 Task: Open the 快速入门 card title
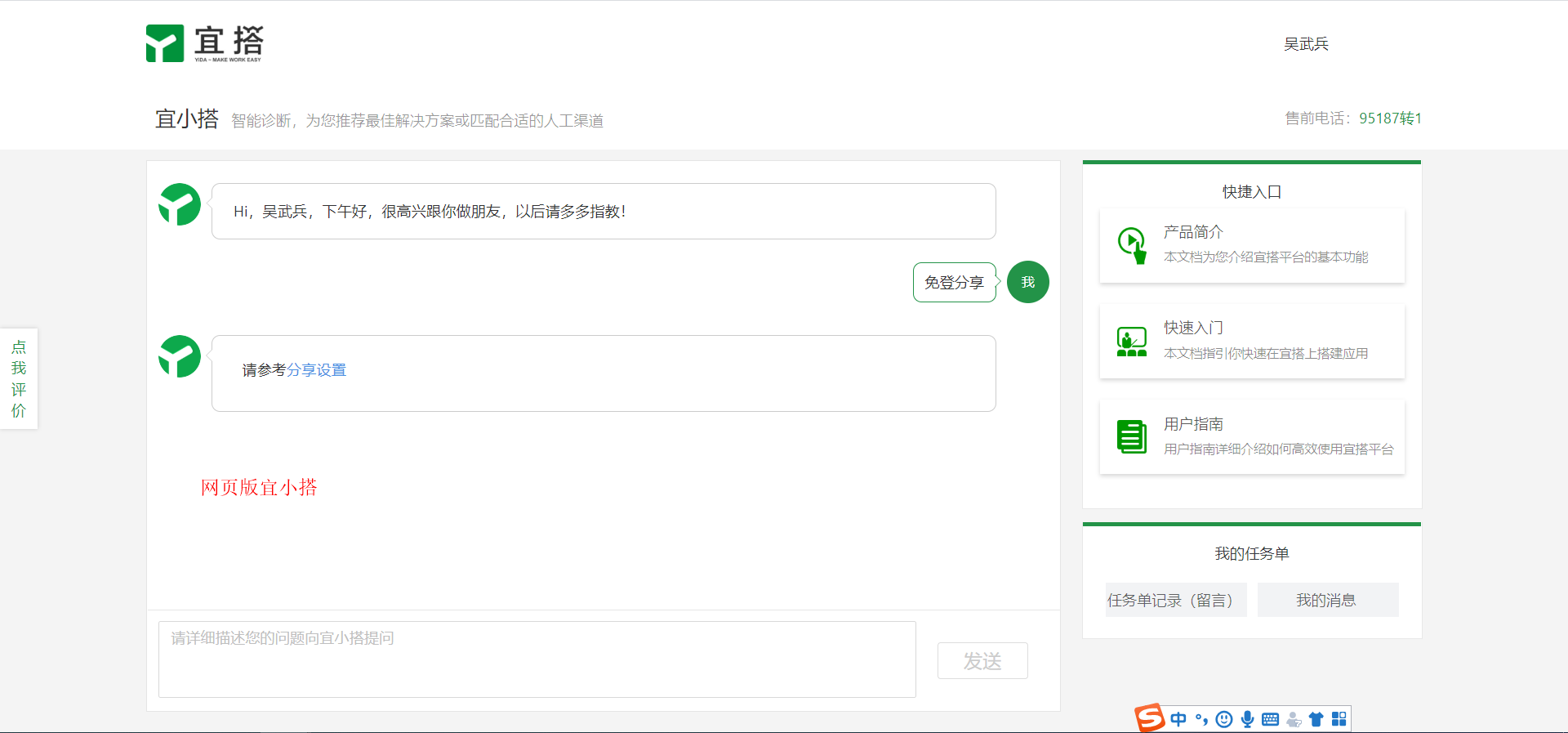(1193, 328)
